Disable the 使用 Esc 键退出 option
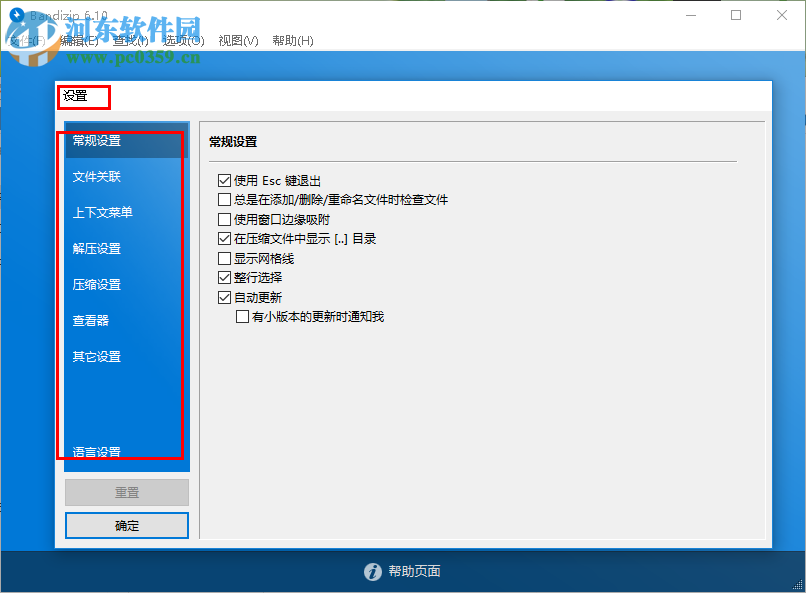The height and width of the screenshot is (593, 806). click(x=222, y=180)
